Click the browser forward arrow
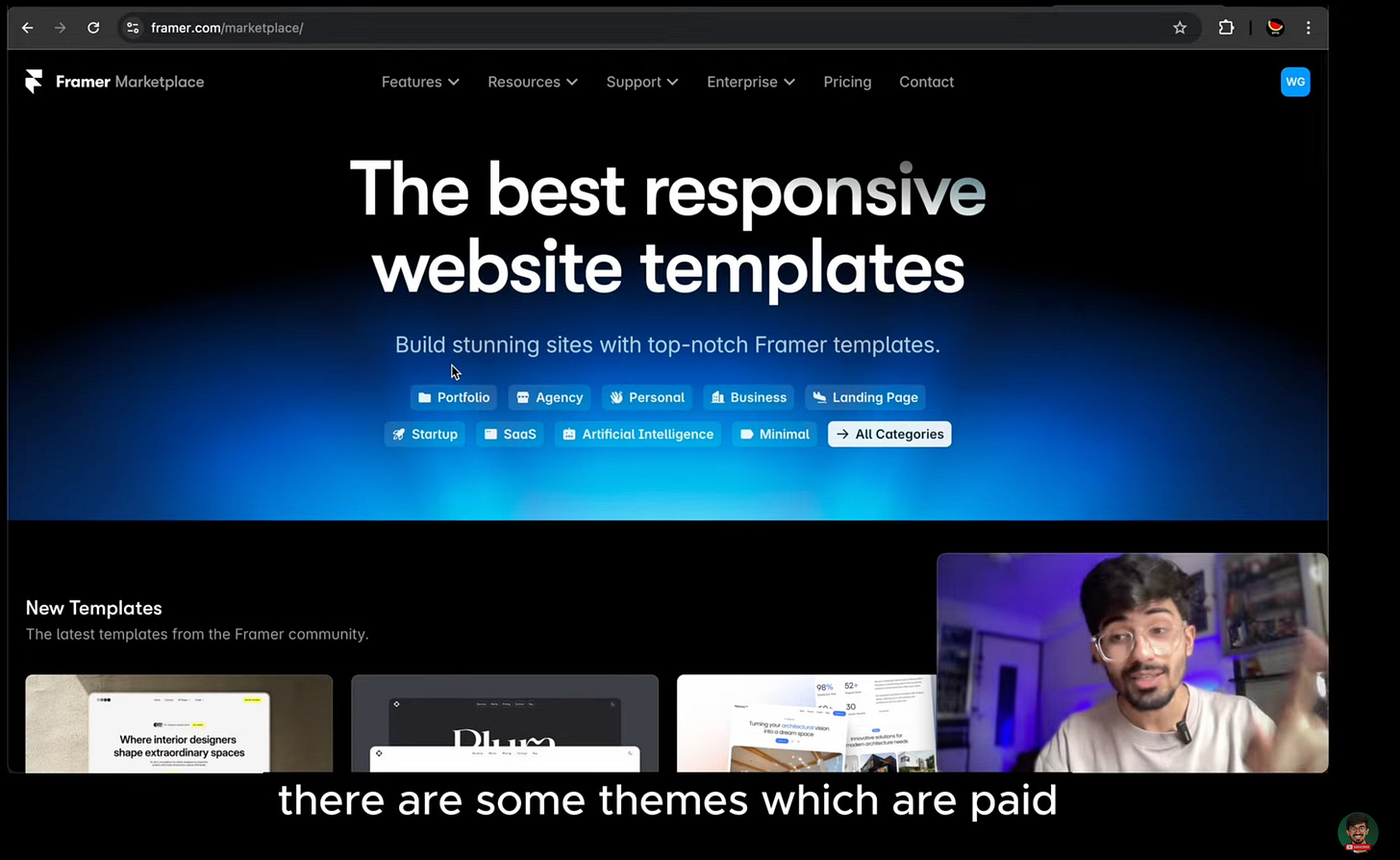1400x860 pixels. coord(61,28)
